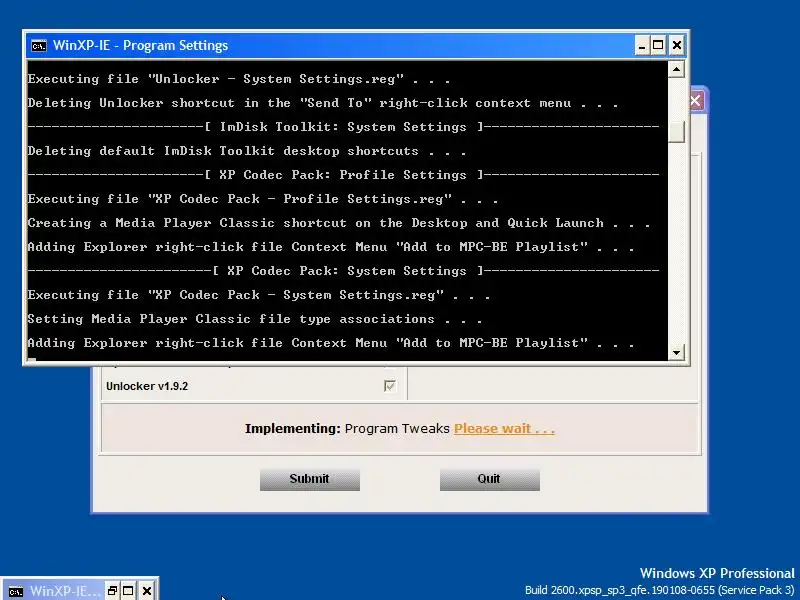Minimize the WinXP-IE Program Settings console window

coord(642,46)
